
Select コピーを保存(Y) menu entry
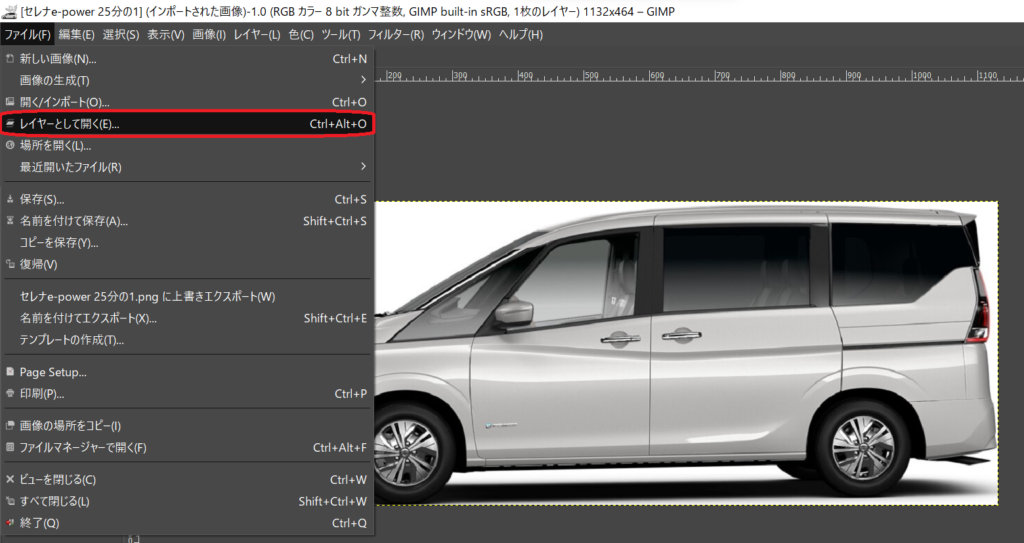coord(59,242)
